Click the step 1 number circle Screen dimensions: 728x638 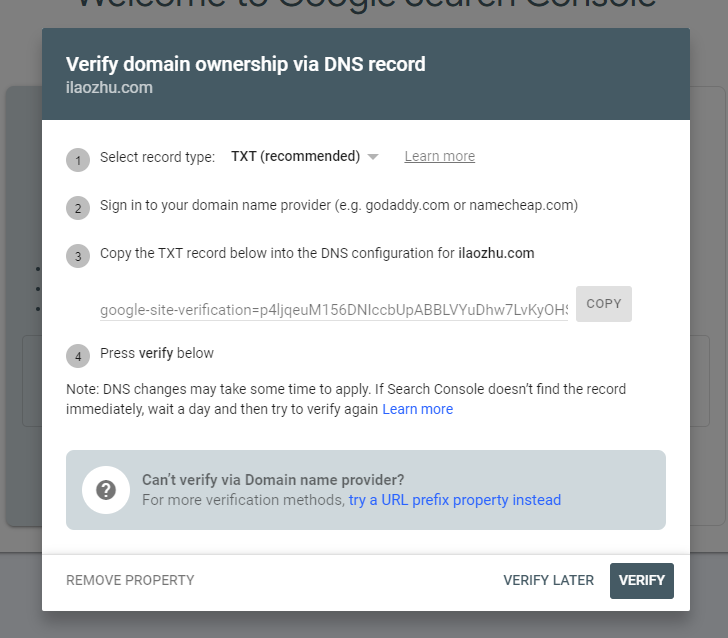(x=78, y=160)
